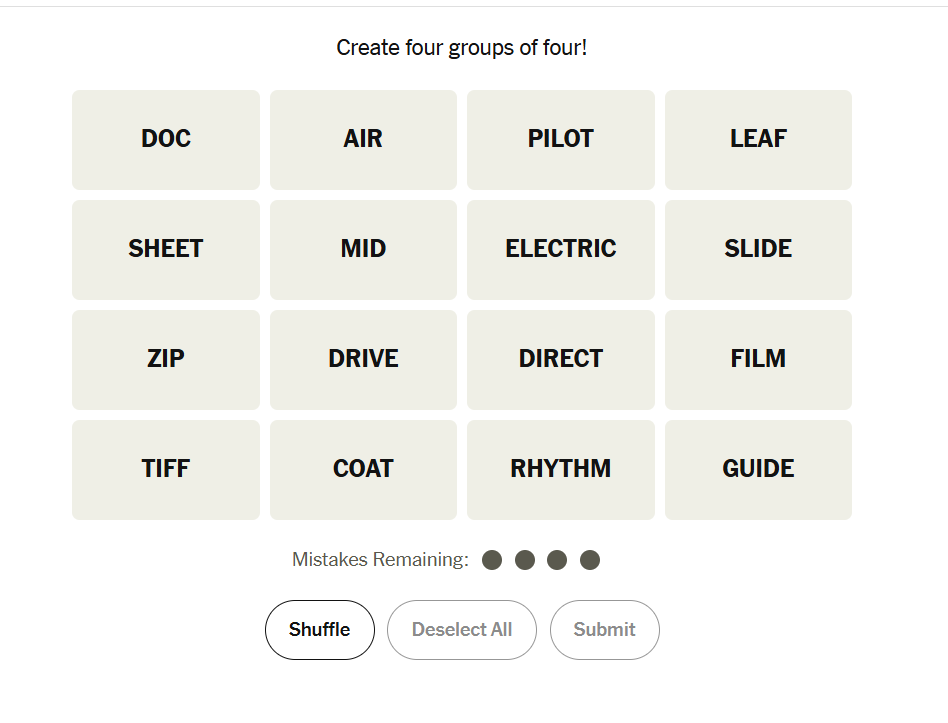Tap the FILM word tile
This screenshot has height=723, width=948.
tap(758, 360)
